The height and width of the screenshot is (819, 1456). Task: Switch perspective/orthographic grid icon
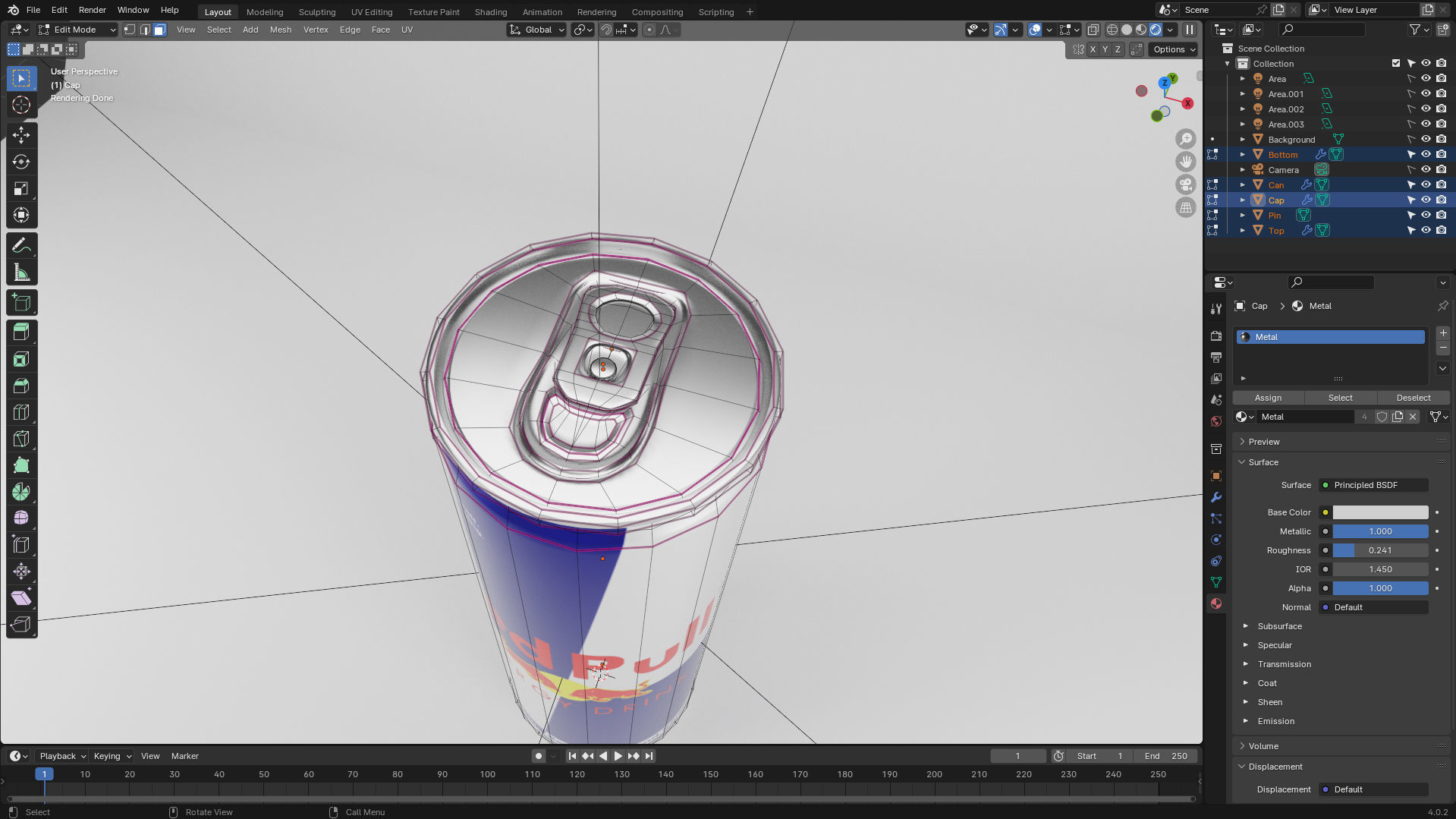1185,207
